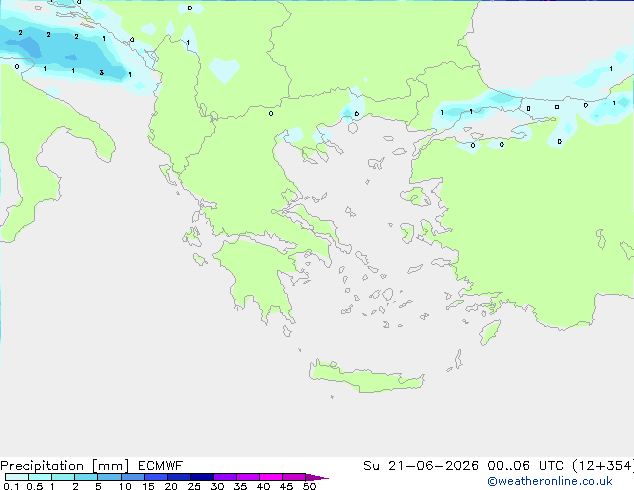Pick the 1–2 mm legend swatch
This screenshot has height=490, width=634.
(63, 477)
